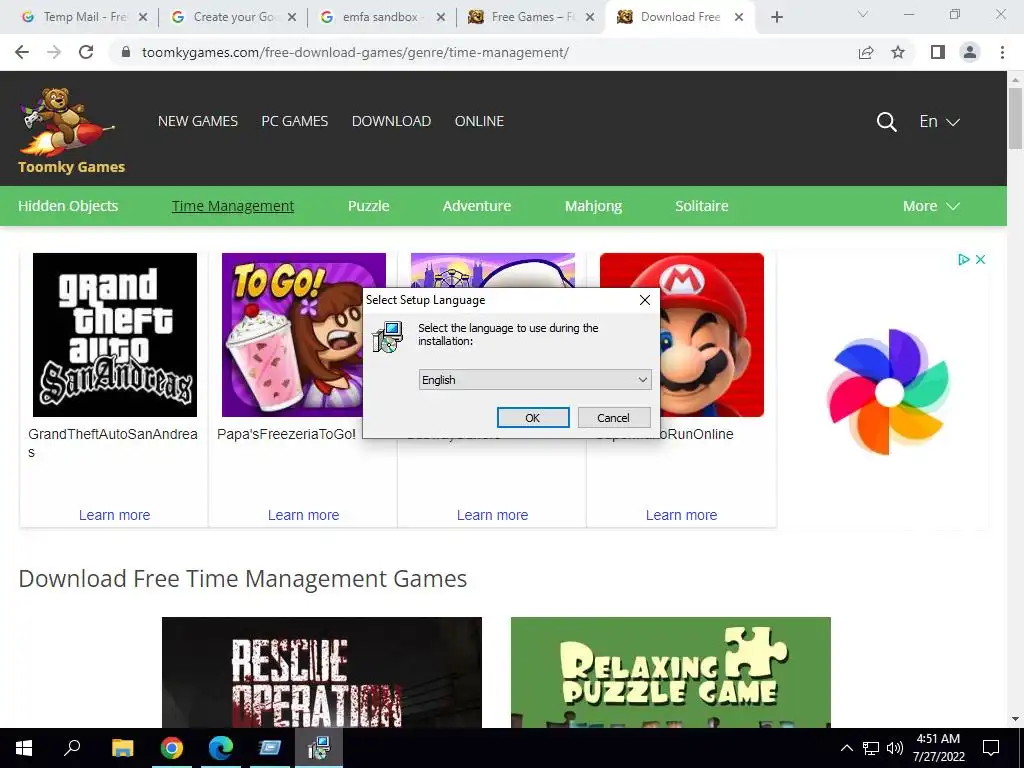Bookmark this page with star icon
Viewport: 1024px width, 768px height.
click(x=898, y=52)
